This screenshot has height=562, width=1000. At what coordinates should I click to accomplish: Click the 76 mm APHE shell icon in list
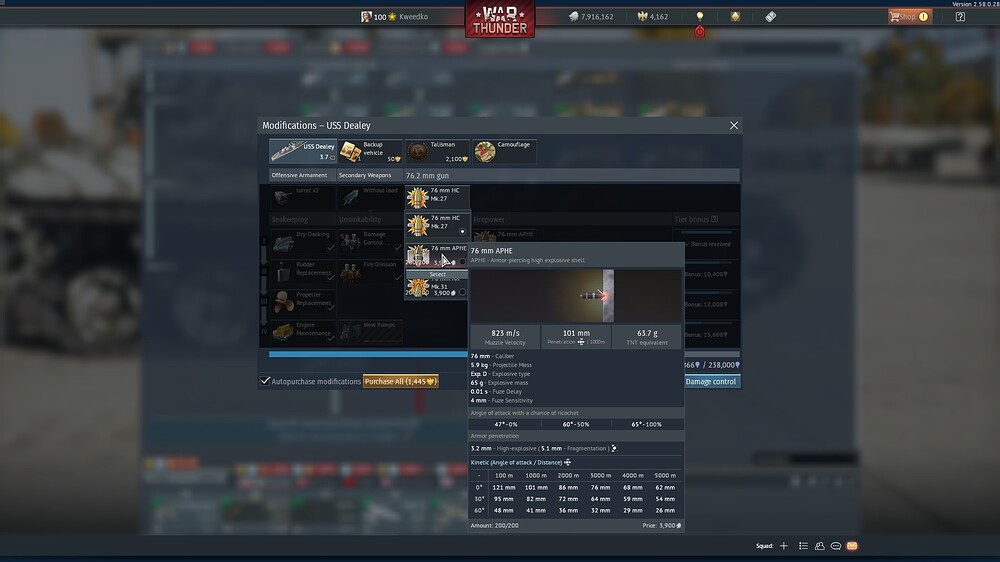click(x=418, y=255)
